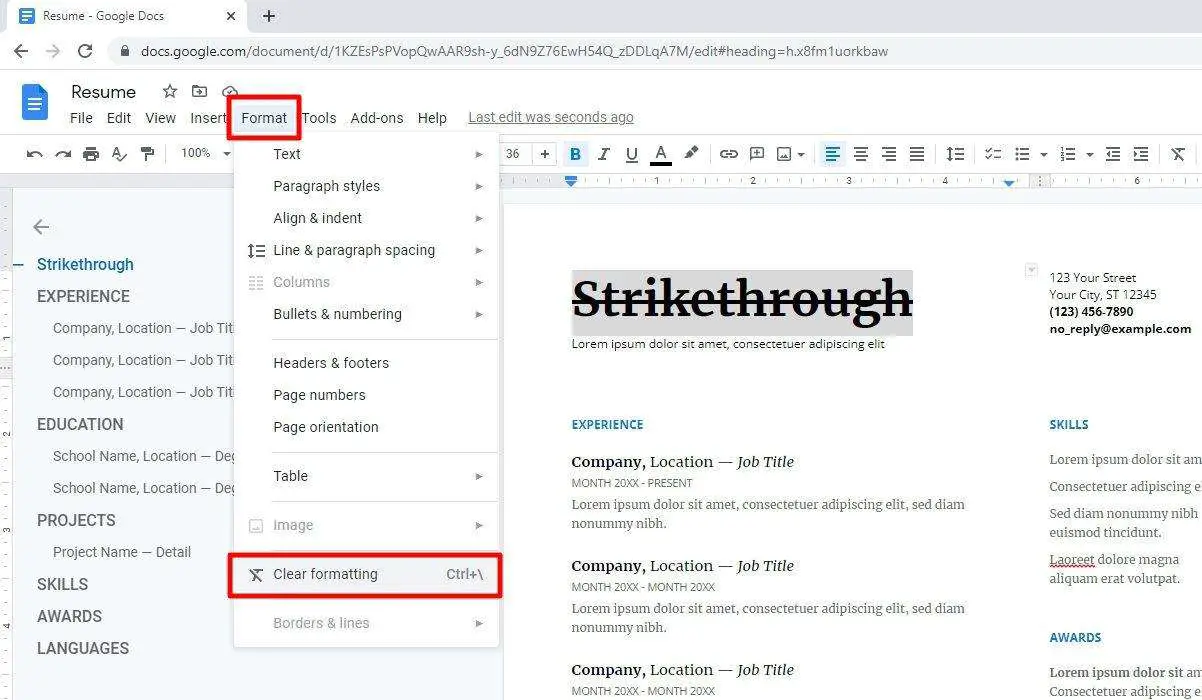Viewport: 1202px width, 700px height.
Task: Decrease indent
Action: point(1113,154)
